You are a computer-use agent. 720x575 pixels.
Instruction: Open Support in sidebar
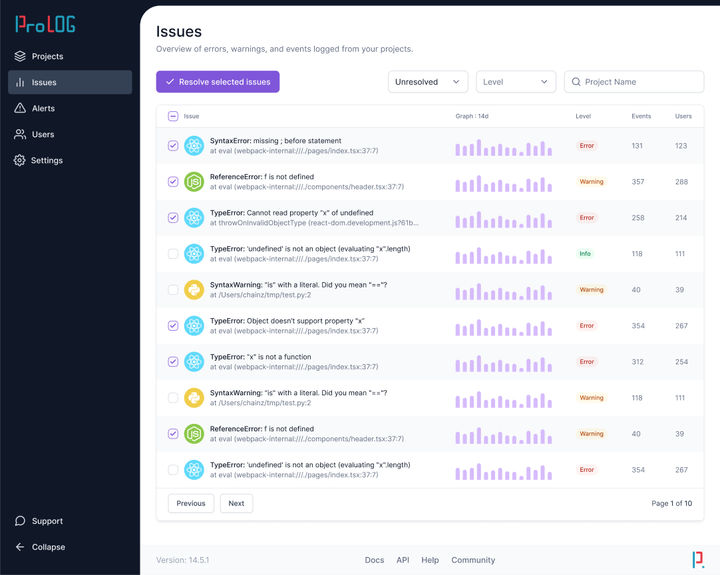click(70, 521)
